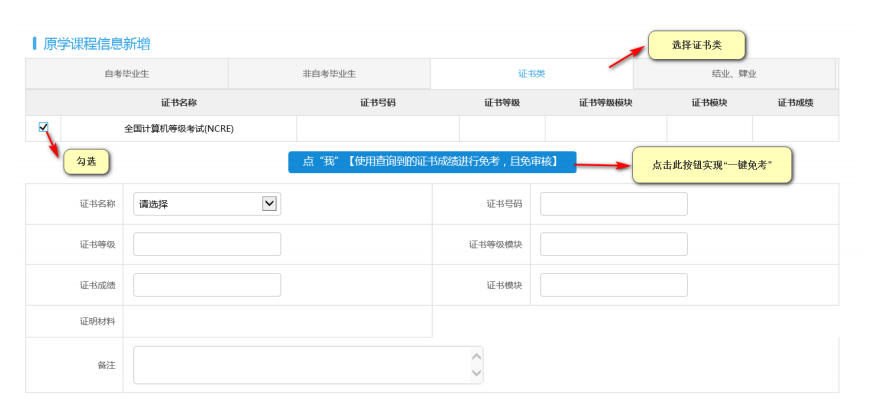Open the 证书名称 dropdown list
The height and width of the screenshot is (403, 875).
coord(206,204)
